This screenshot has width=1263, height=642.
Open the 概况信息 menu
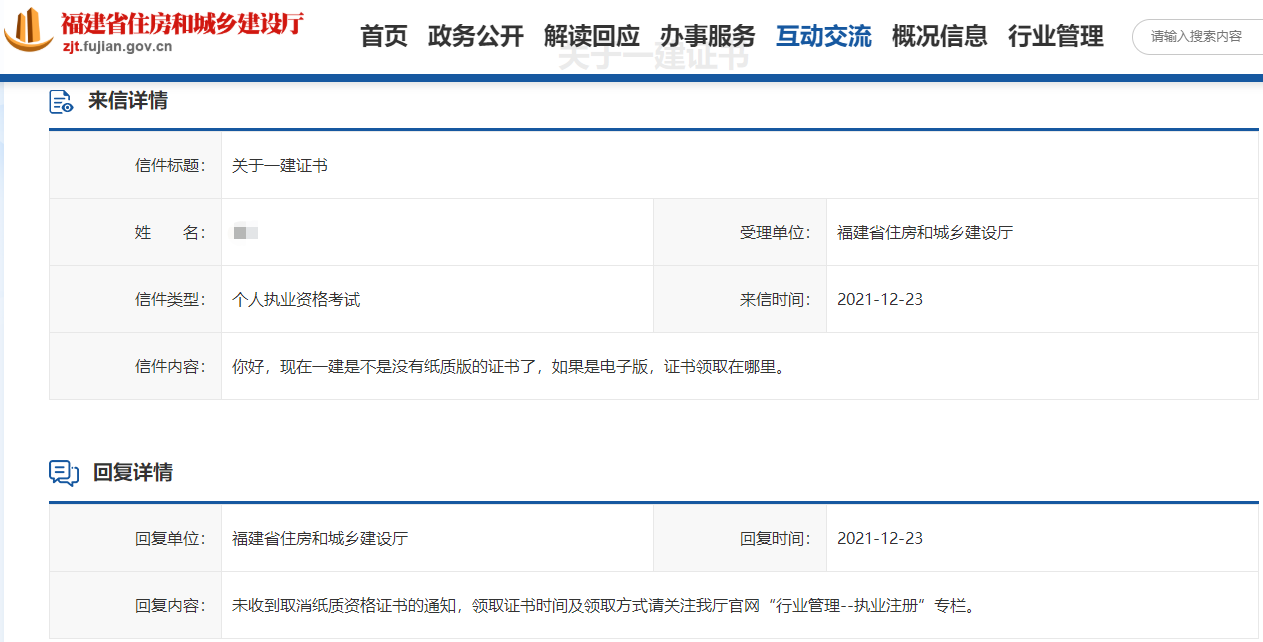pos(939,35)
